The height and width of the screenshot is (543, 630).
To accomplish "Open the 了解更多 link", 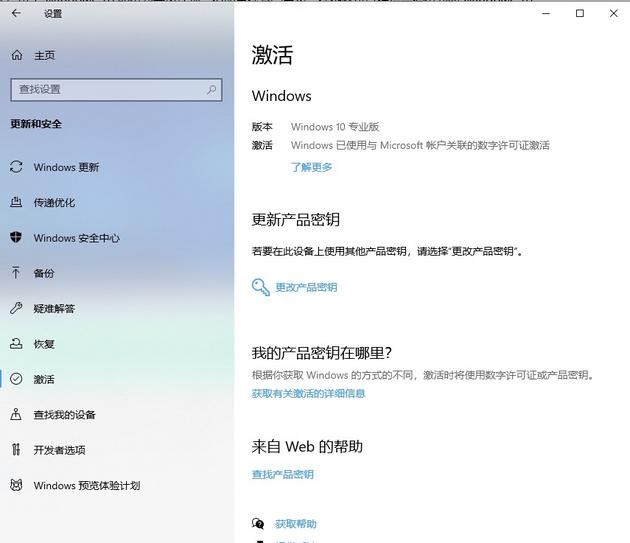I will click(x=311, y=167).
